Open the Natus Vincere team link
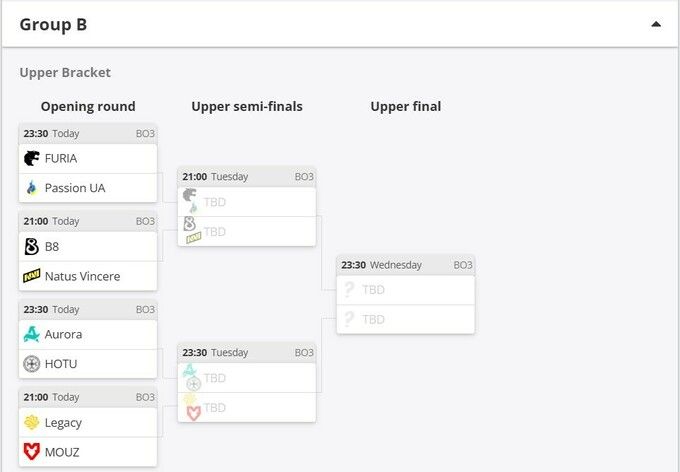Image resolution: width=680 pixels, height=472 pixels. pos(82,276)
